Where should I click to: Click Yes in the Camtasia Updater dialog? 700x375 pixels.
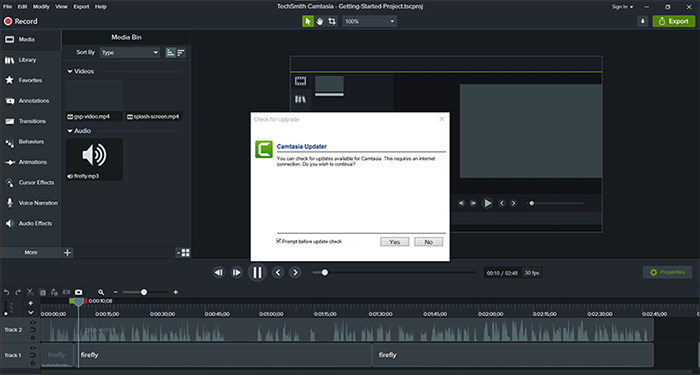coord(395,242)
